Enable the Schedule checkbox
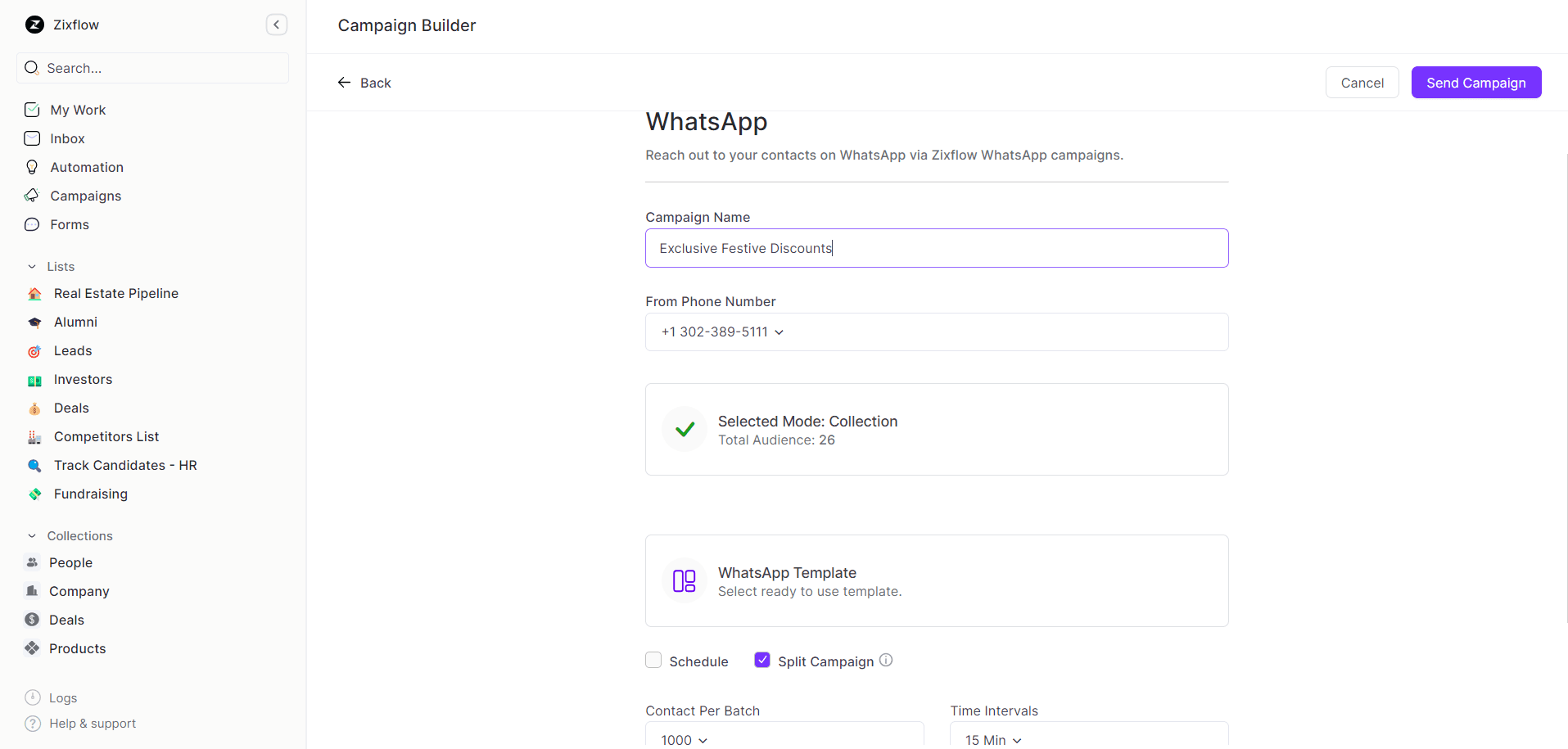The height and width of the screenshot is (749, 1568). (653, 659)
